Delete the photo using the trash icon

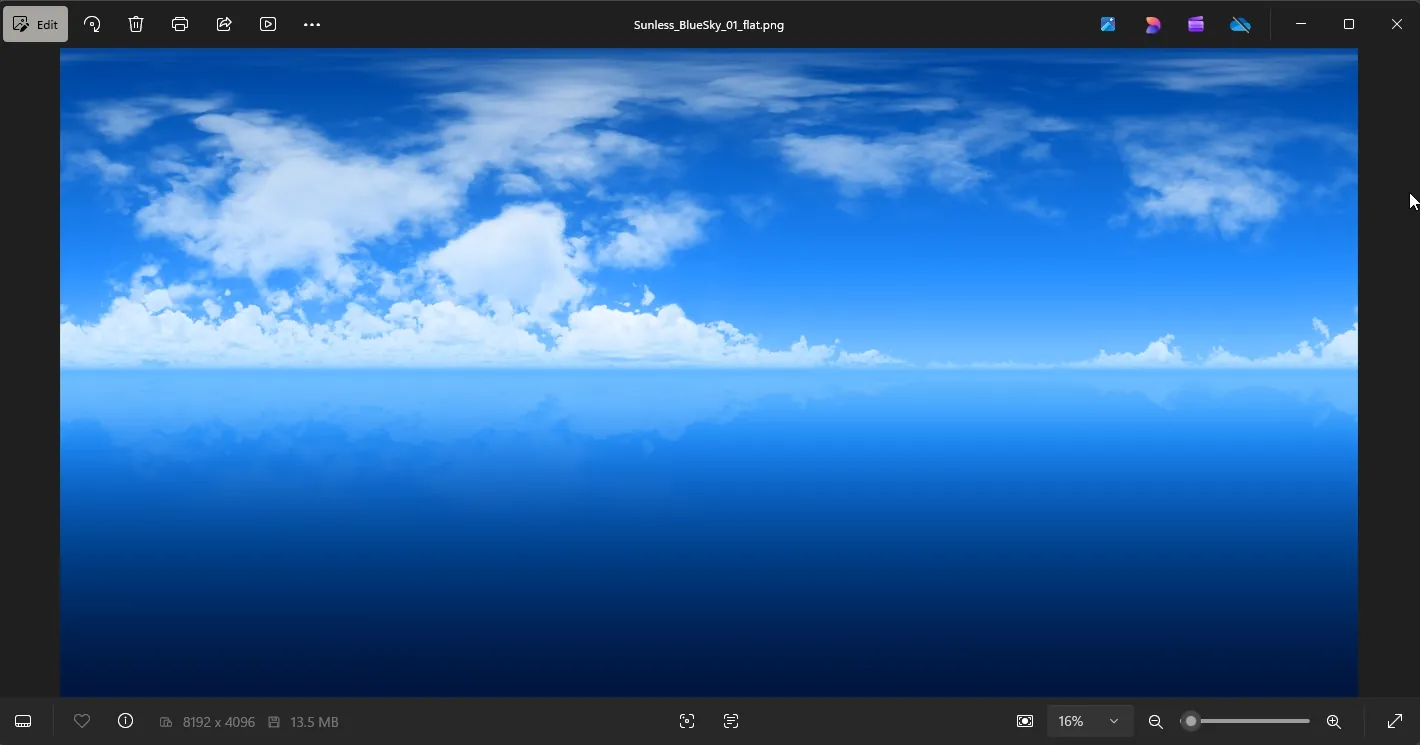pyautogui.click(x=136, y=24)
